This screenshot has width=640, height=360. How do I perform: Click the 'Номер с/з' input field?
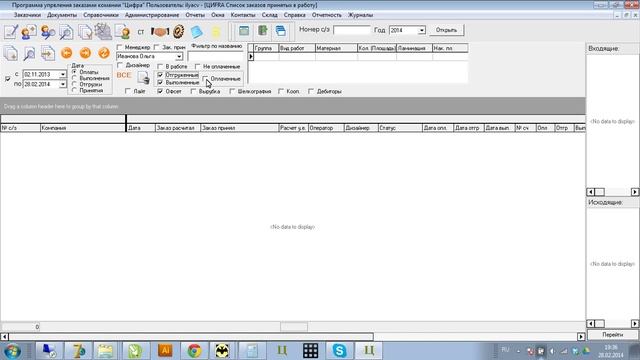click(x=351, y=30)
